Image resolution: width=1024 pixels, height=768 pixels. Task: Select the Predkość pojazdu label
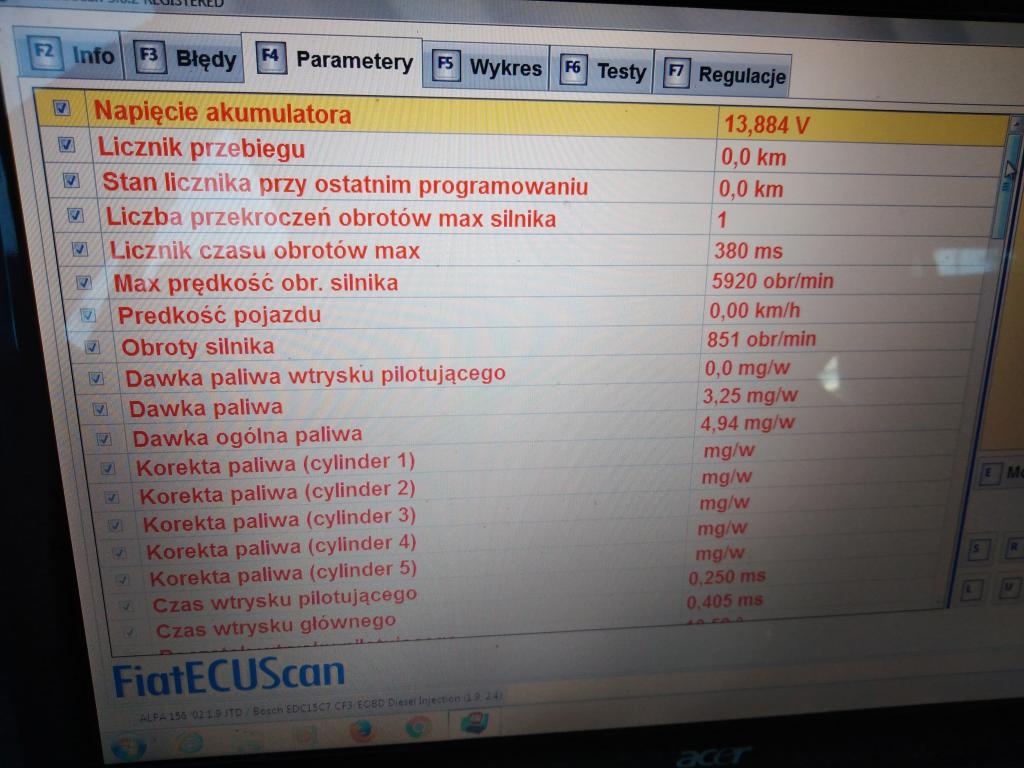pos(219,315)
